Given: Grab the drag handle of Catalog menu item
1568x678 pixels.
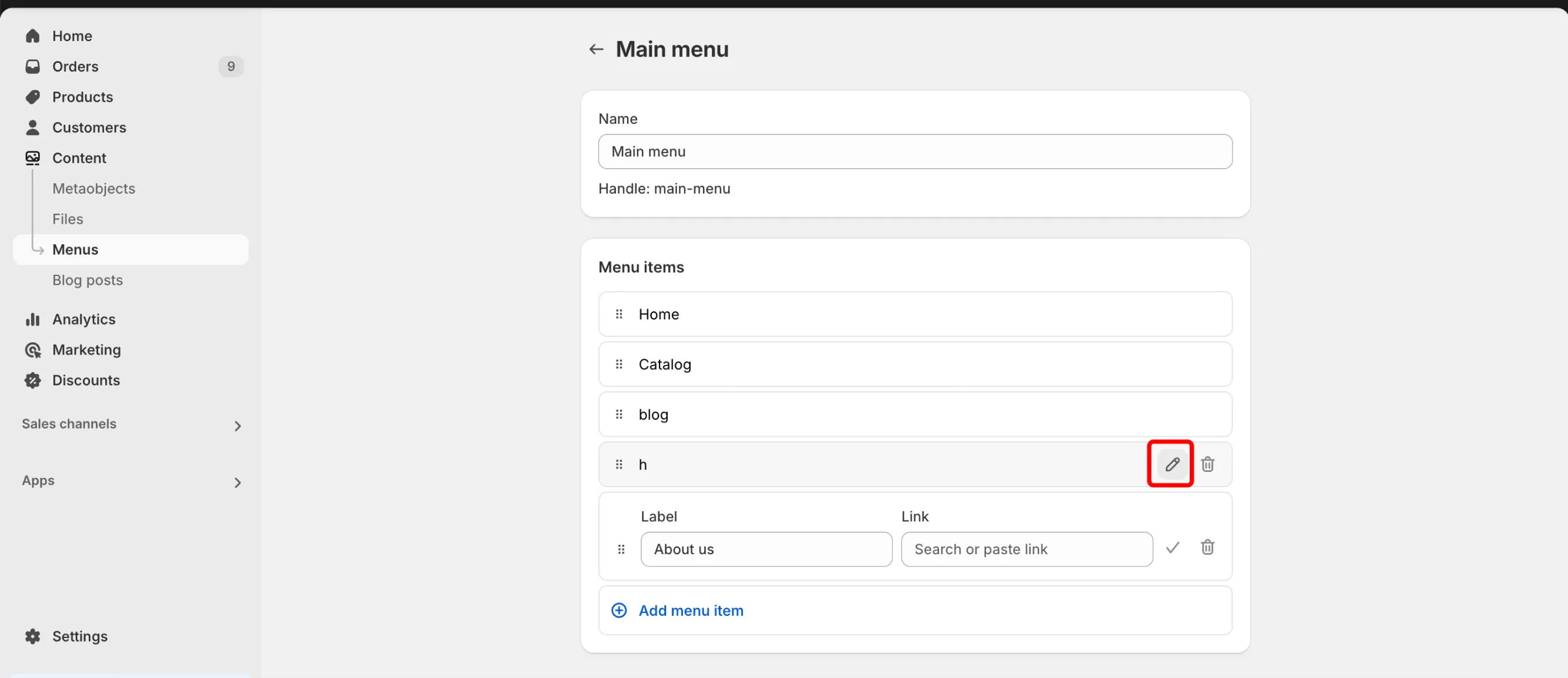Looking at the screenshot, I should tap(619, 364).
